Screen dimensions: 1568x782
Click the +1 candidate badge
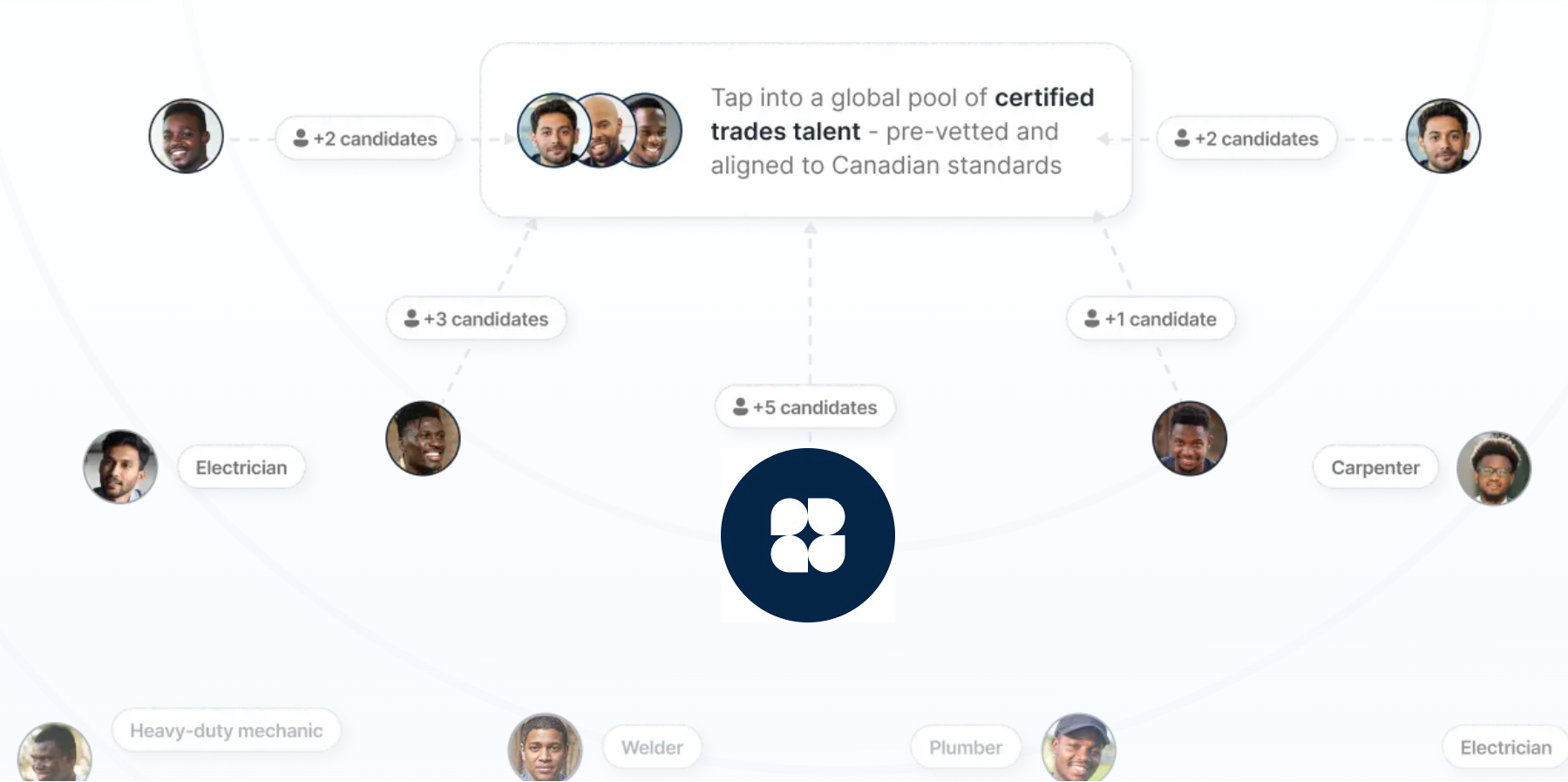pyautogui.click(x=1151, y=319)
